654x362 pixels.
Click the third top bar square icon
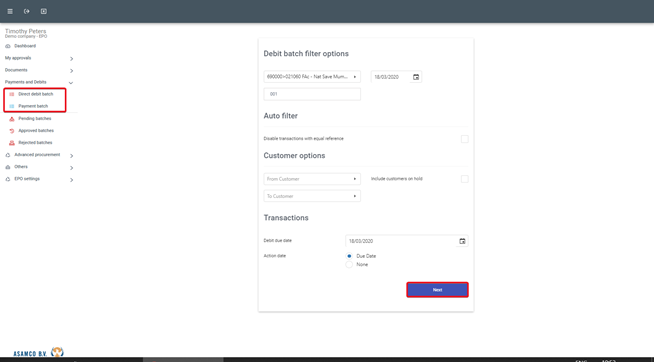tap(43, 11)
